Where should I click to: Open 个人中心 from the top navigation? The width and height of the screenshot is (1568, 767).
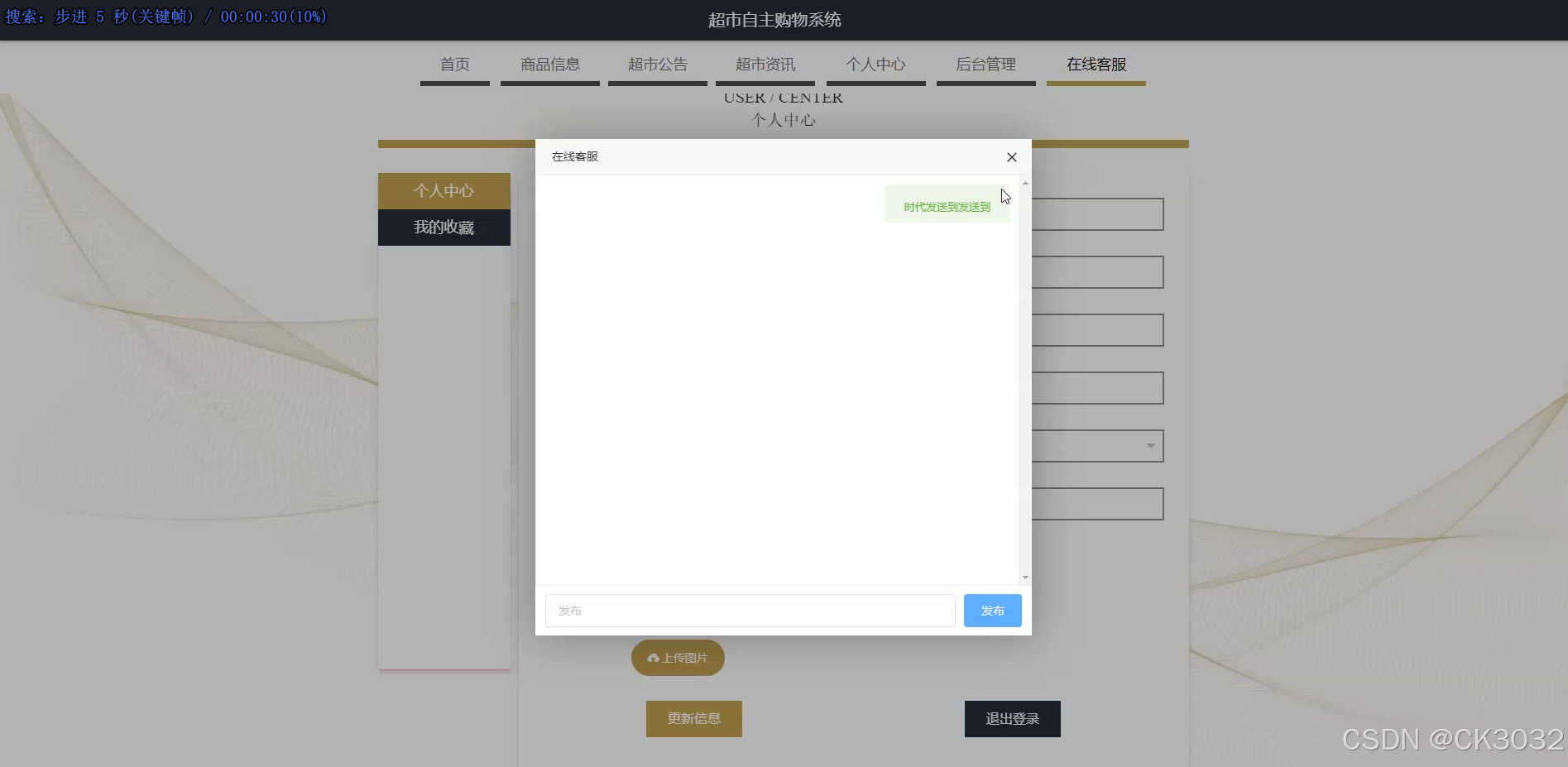point(875,65)
